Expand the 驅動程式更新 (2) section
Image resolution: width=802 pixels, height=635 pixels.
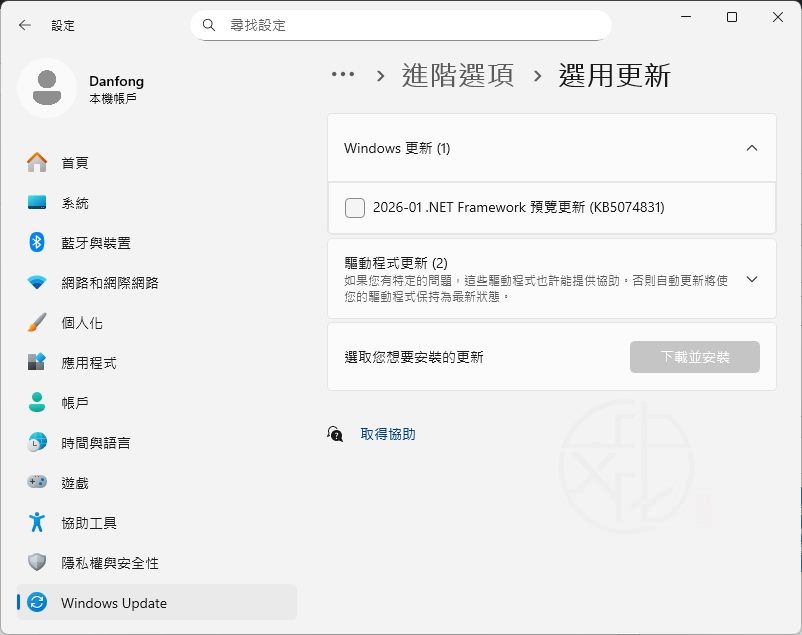752,279
